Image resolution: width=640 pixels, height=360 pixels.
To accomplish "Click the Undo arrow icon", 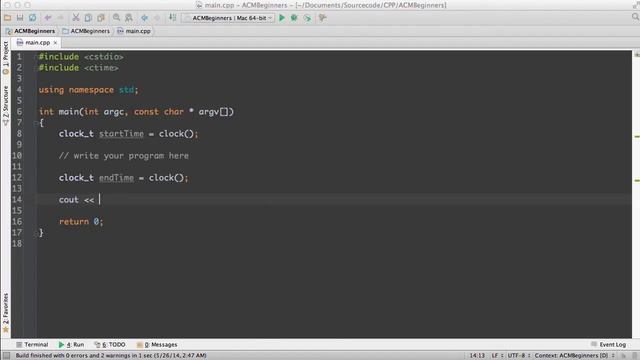I will pos(48,18).
